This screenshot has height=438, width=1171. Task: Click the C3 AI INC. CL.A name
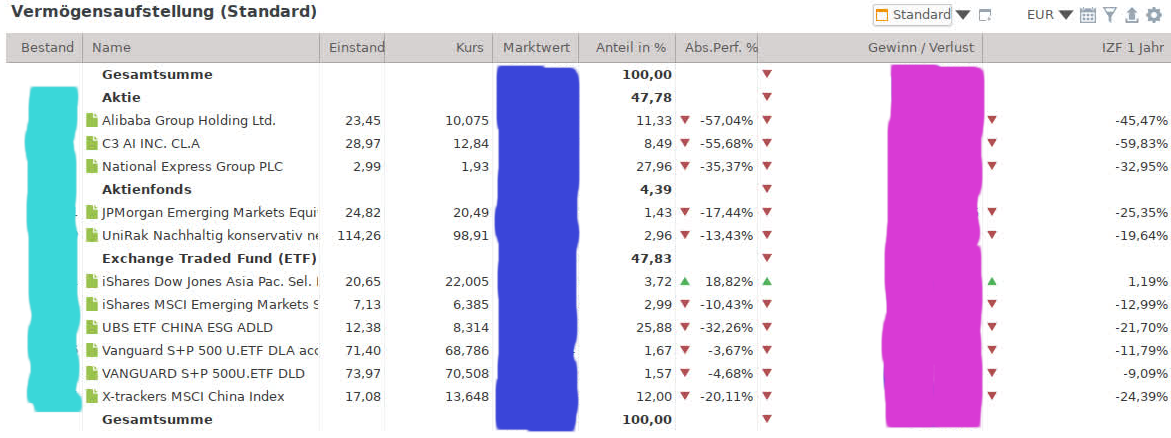click(x=150, y=143)
